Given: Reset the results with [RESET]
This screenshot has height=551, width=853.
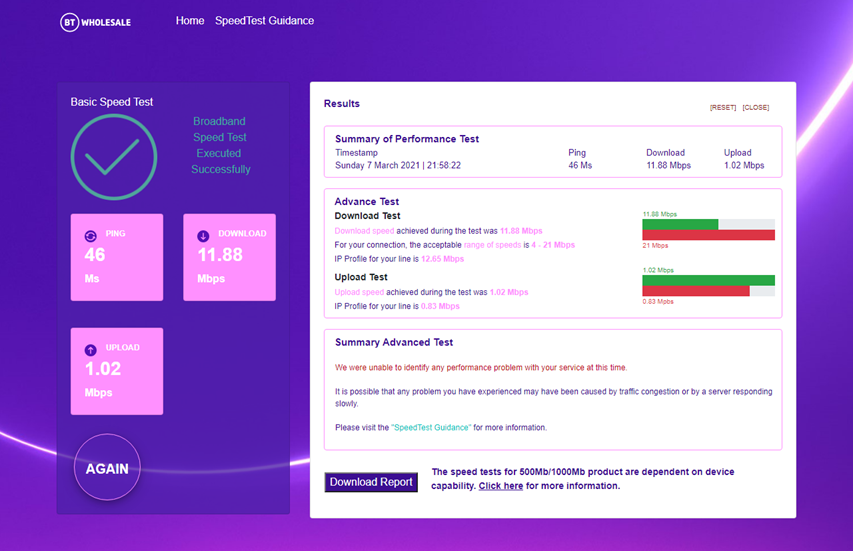Looking at the screenshot, I should 723,107.
